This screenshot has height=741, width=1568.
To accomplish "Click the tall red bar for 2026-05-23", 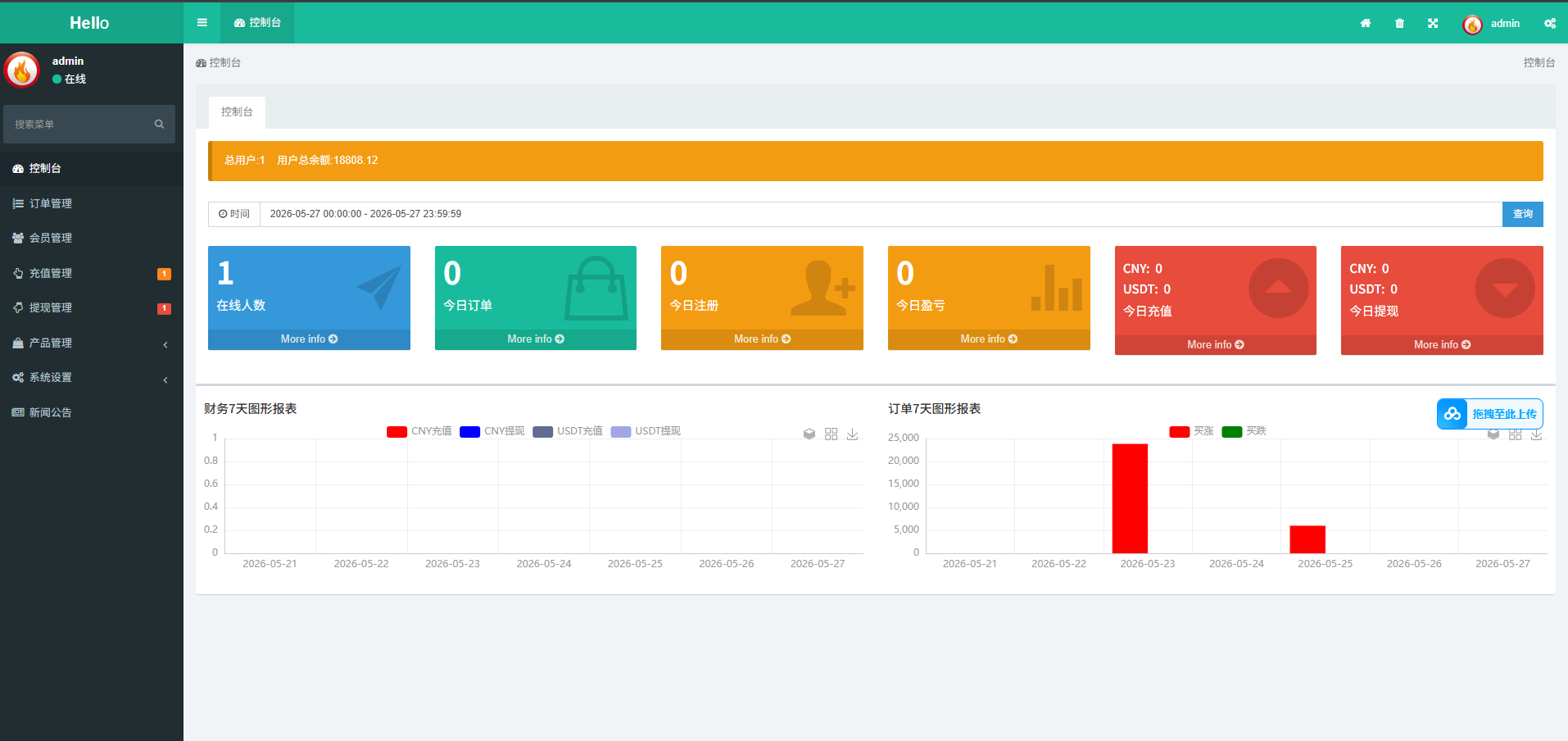I will tap(1130, 498).
